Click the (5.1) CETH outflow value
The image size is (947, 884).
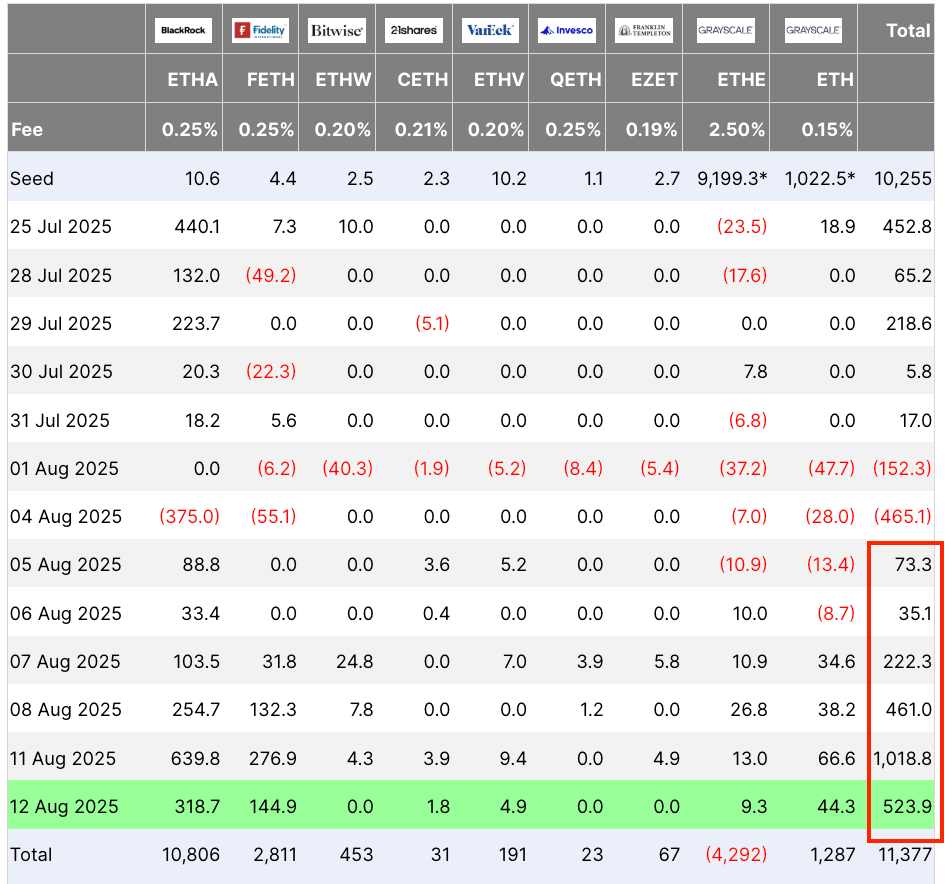(432, 324)
